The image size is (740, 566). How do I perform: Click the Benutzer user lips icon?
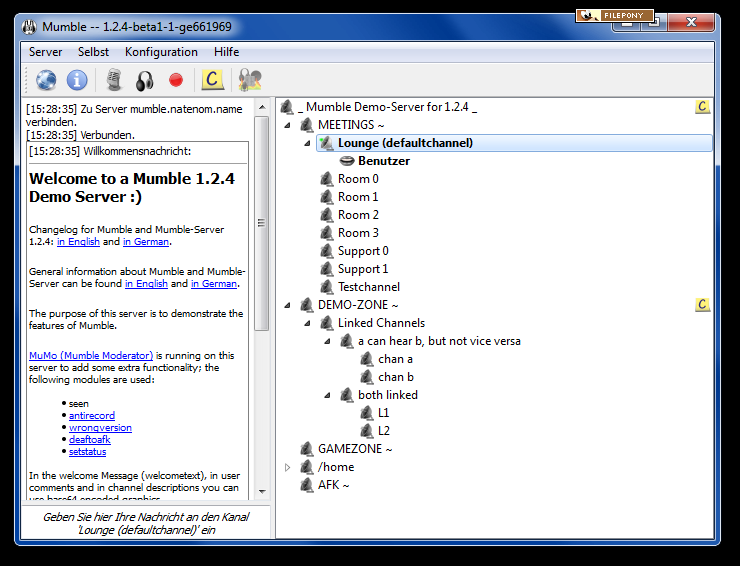pyautogui.click(x=347, y=161)
